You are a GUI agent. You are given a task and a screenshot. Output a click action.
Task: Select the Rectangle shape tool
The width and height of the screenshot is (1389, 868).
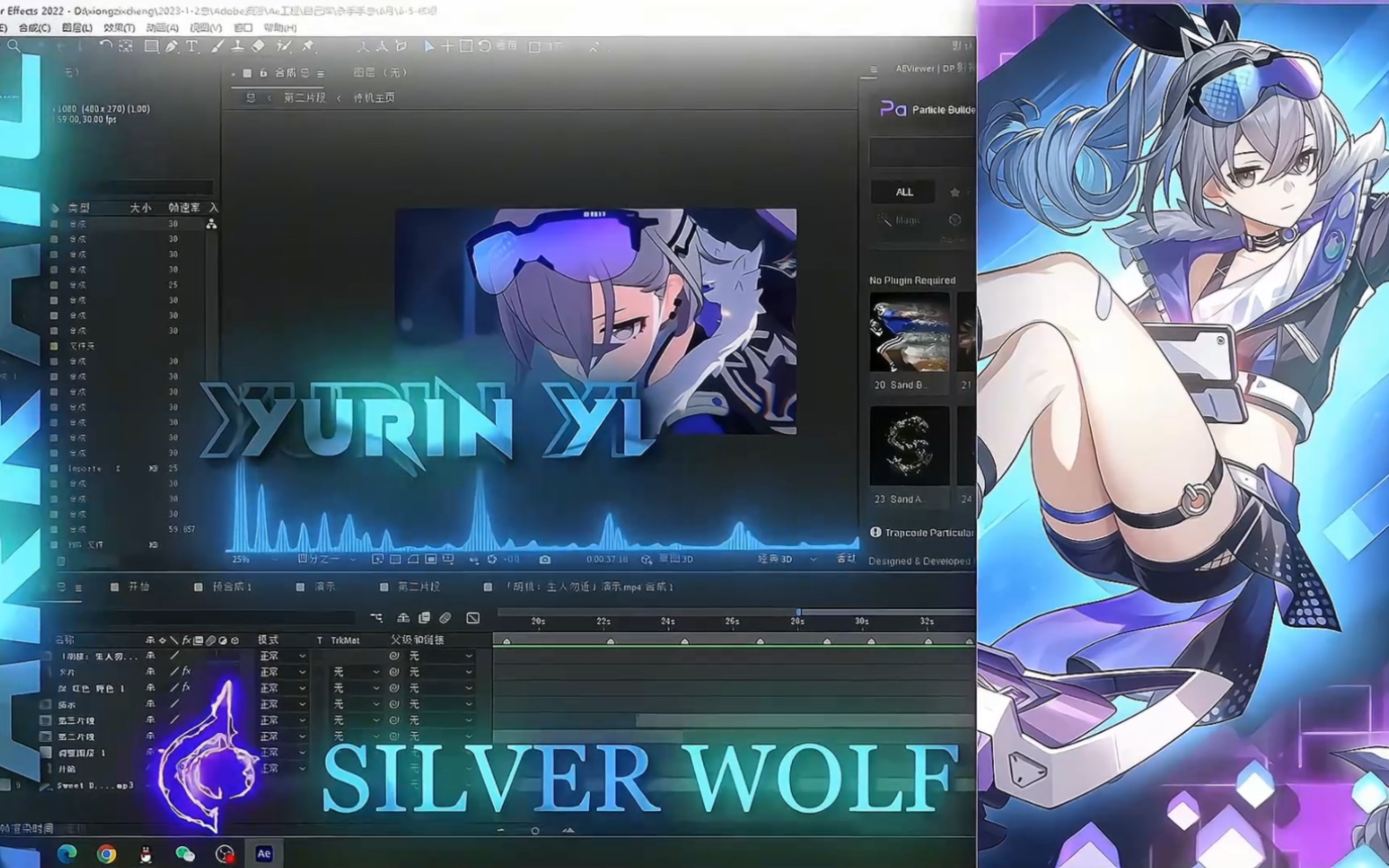151,47
